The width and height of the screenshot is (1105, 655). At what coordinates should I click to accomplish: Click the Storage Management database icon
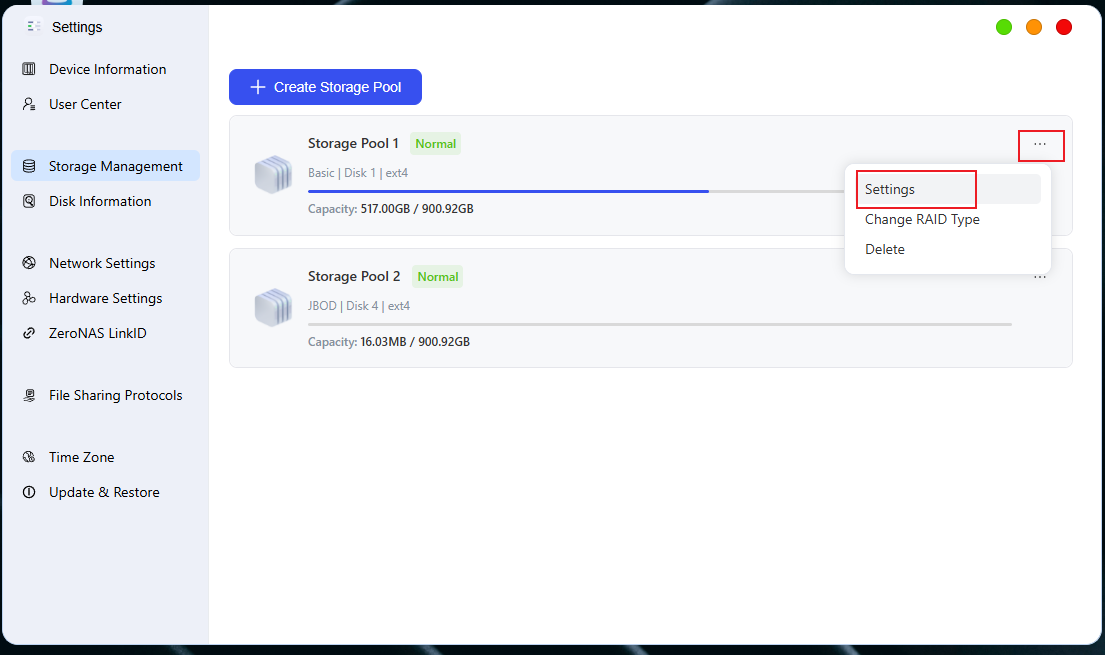click(x=29, y=166)
